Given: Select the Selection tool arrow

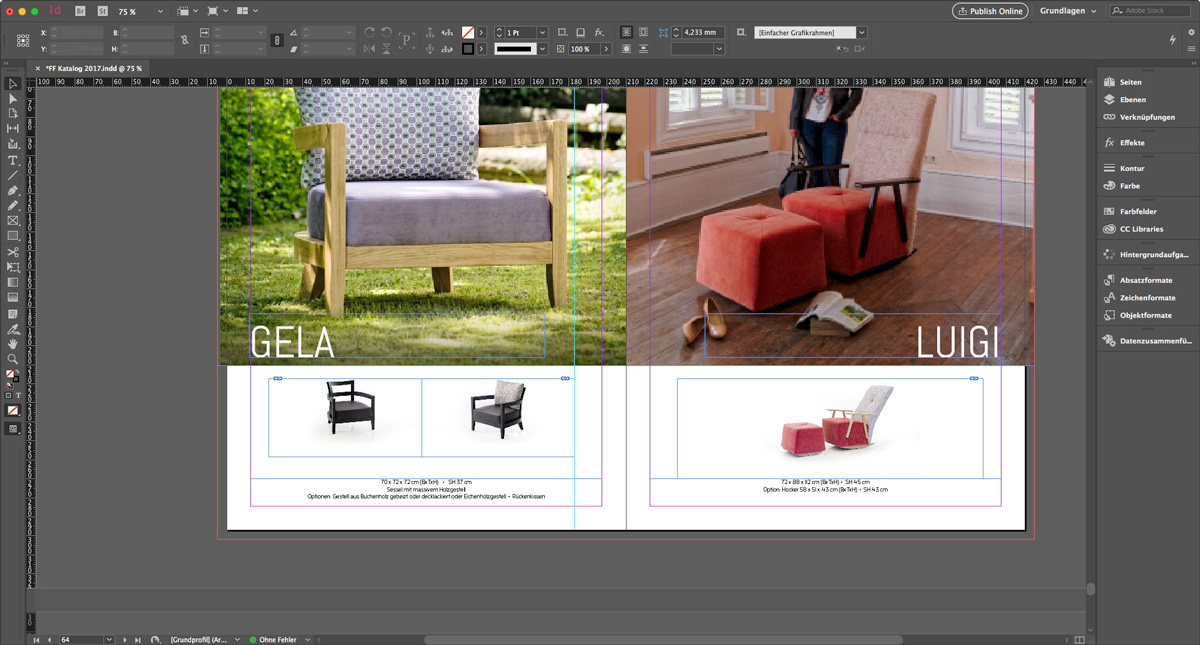Looking at the screenshot, I should (13, 84).
